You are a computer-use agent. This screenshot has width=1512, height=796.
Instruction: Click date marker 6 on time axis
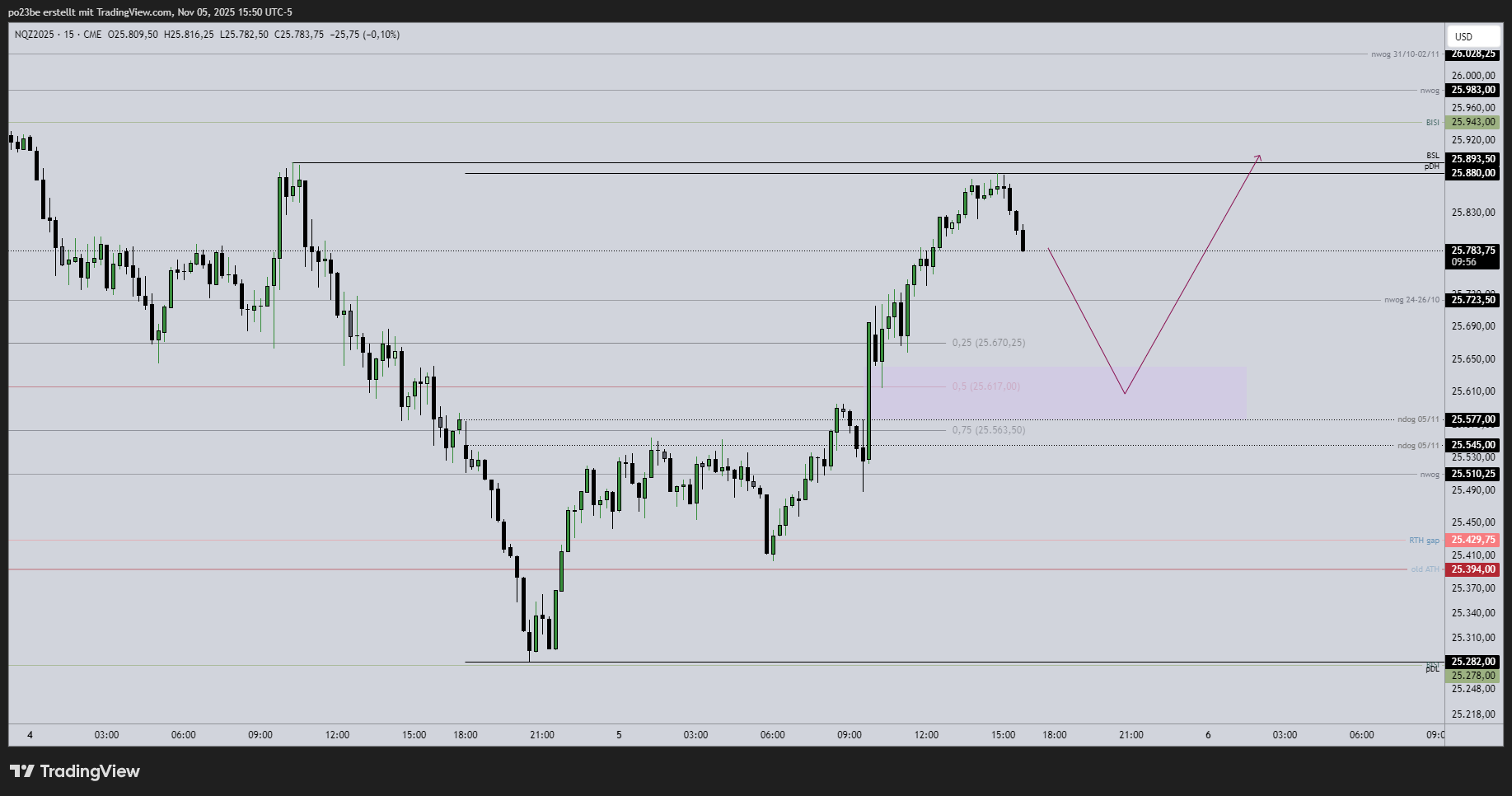[1208, 735]
